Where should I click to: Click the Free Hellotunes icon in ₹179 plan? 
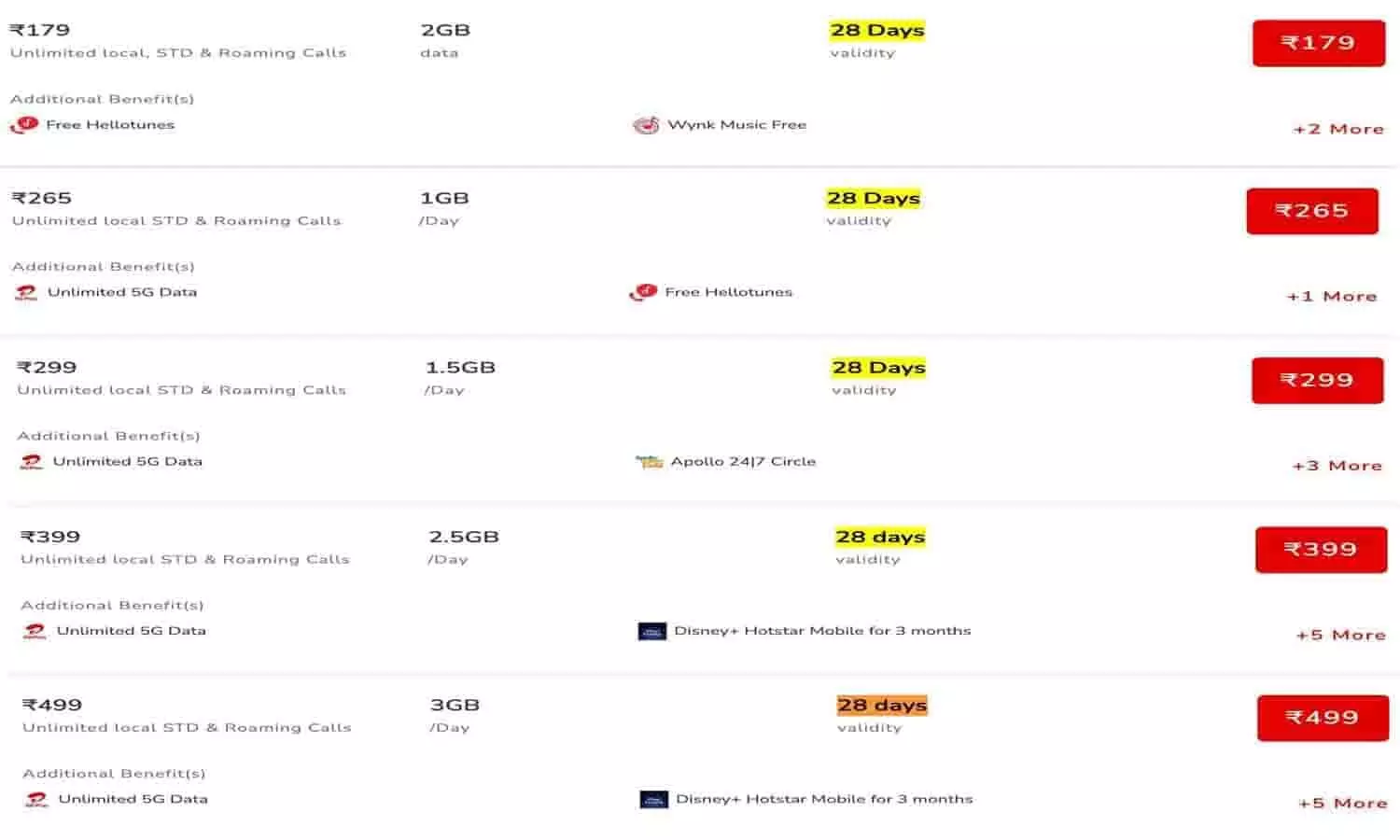(x=24, y=124)
